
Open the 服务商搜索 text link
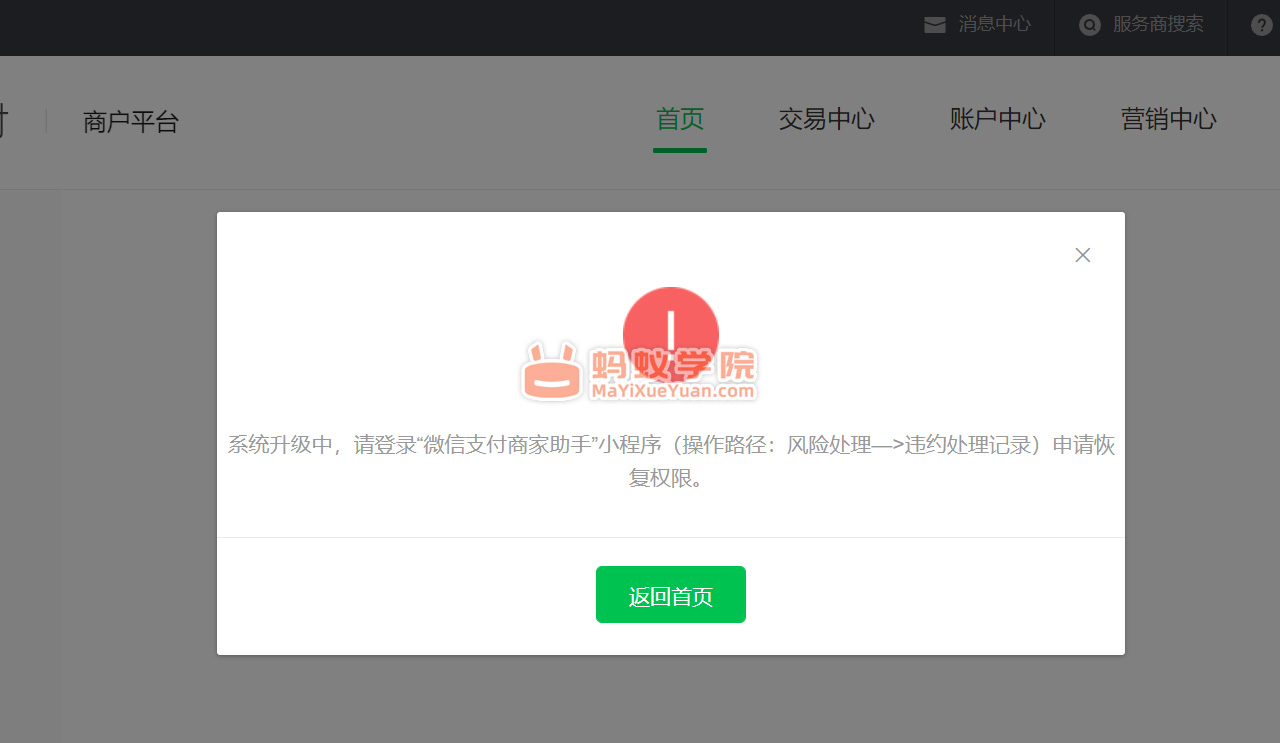point(1158,25)
